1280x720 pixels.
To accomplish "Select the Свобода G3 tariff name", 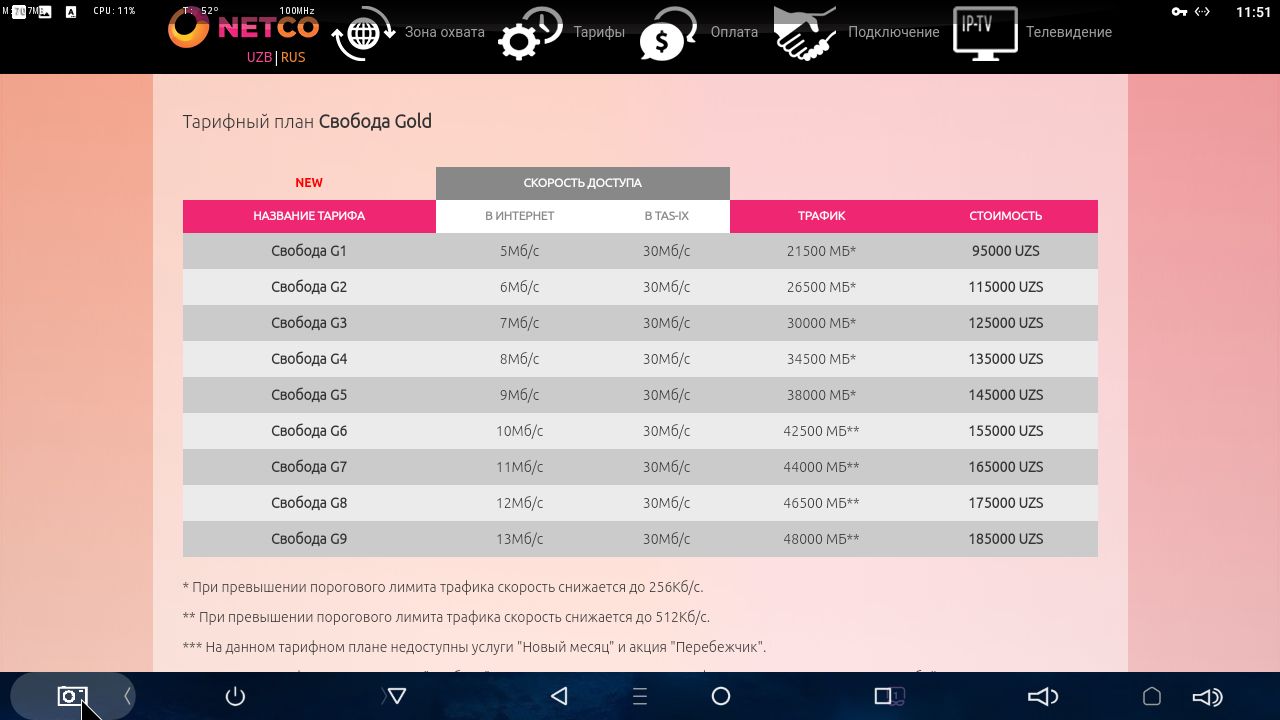I will 309,323.
